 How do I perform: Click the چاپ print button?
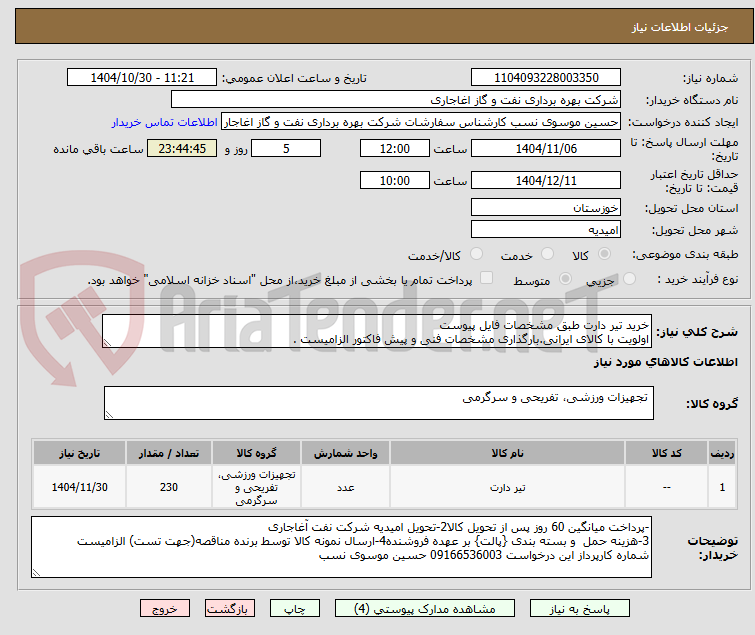[x=295, y=609]
